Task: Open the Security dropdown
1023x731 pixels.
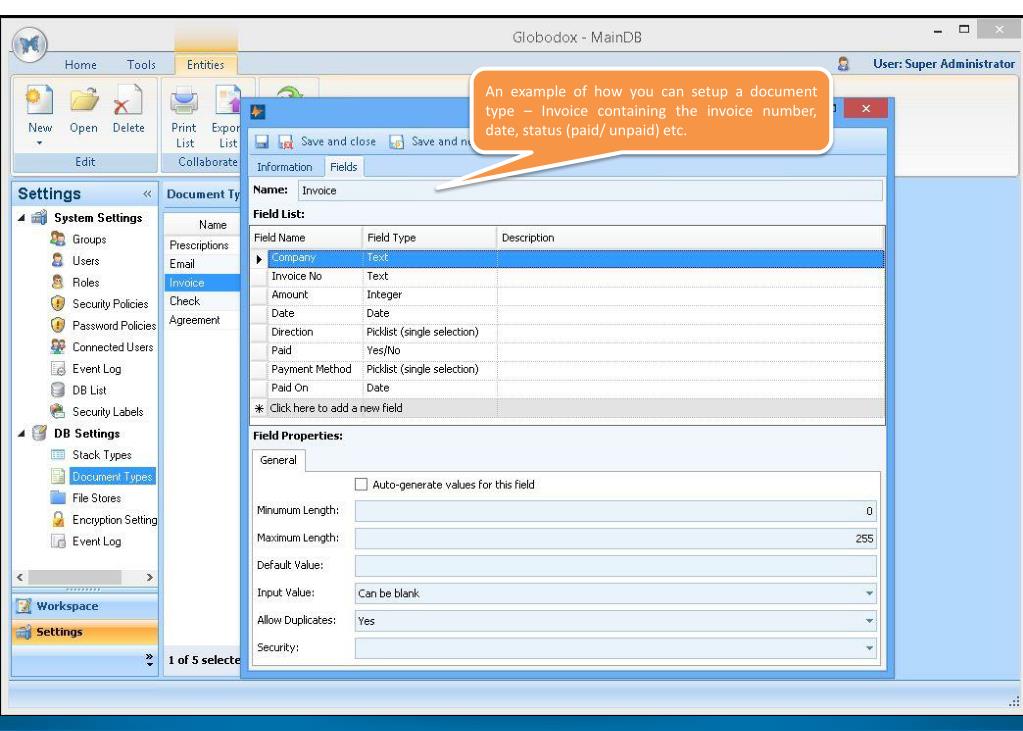Action: coord(869,648)
